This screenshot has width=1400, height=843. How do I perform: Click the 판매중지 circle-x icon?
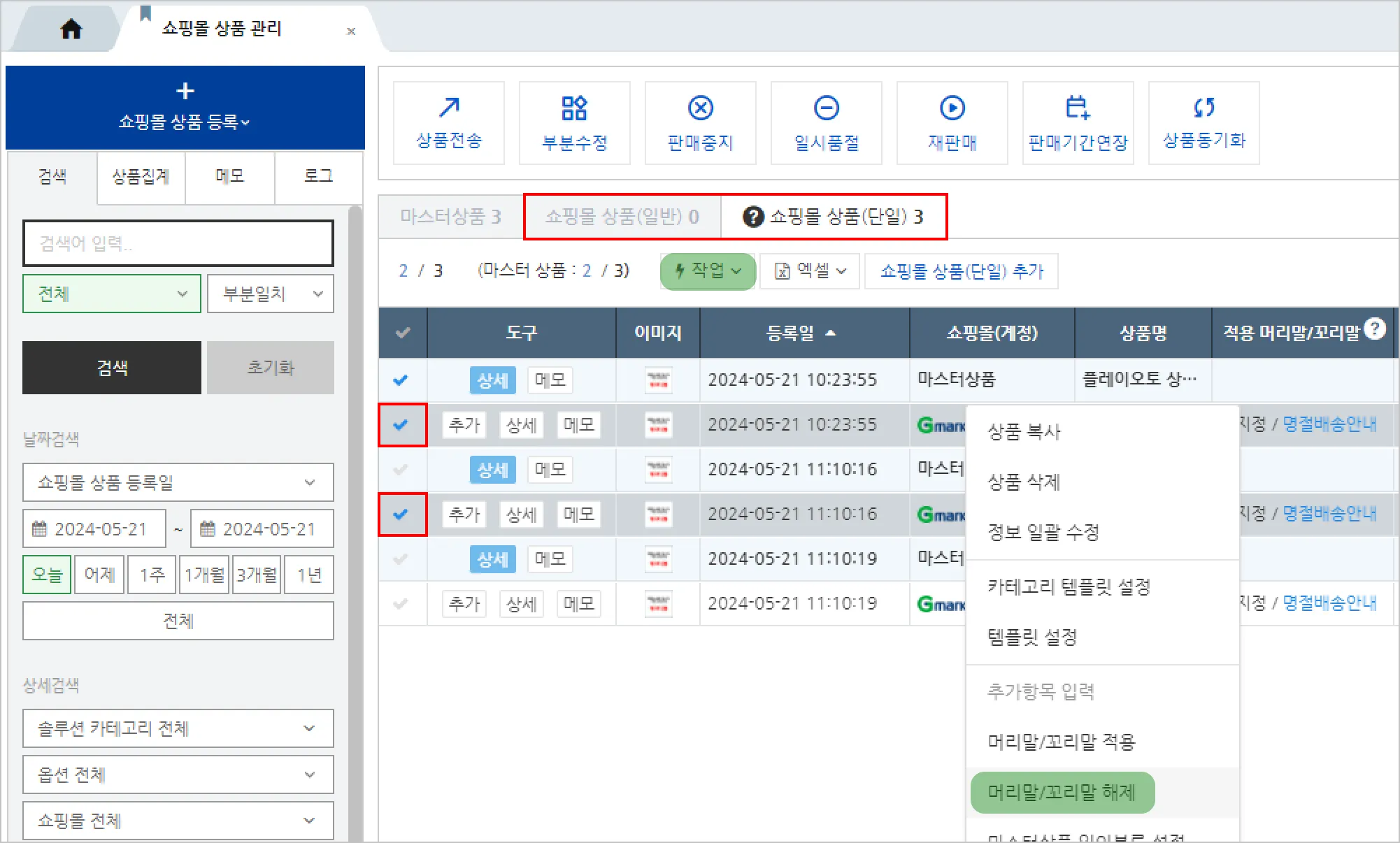(x=700, y=108)
